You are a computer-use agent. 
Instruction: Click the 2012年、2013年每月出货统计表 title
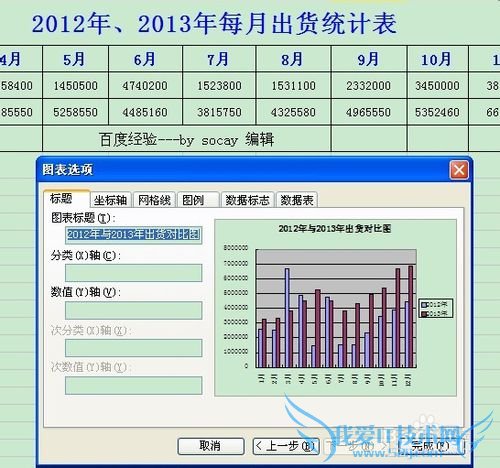click(214, 24)
